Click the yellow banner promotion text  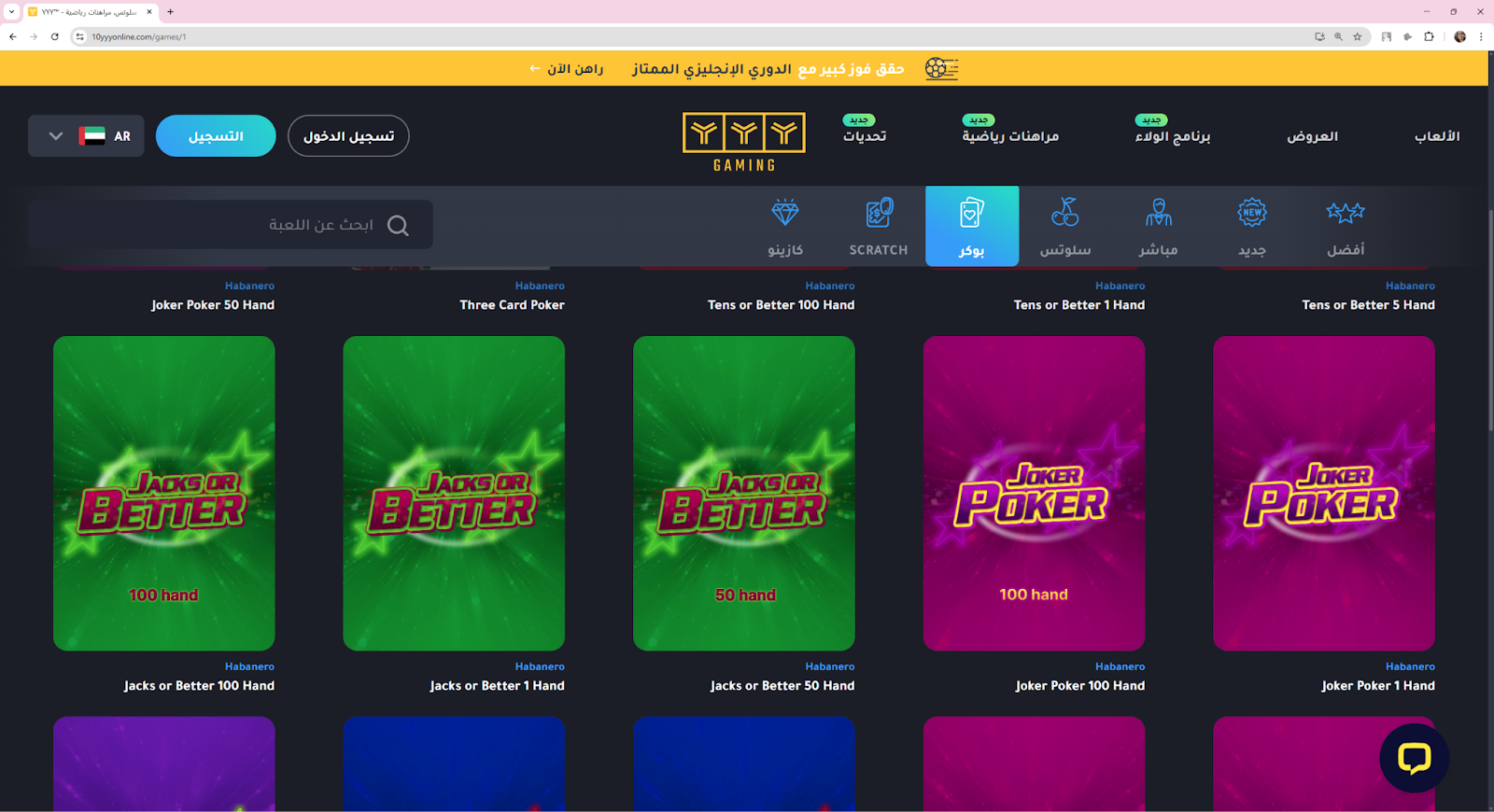pos(768,69)
